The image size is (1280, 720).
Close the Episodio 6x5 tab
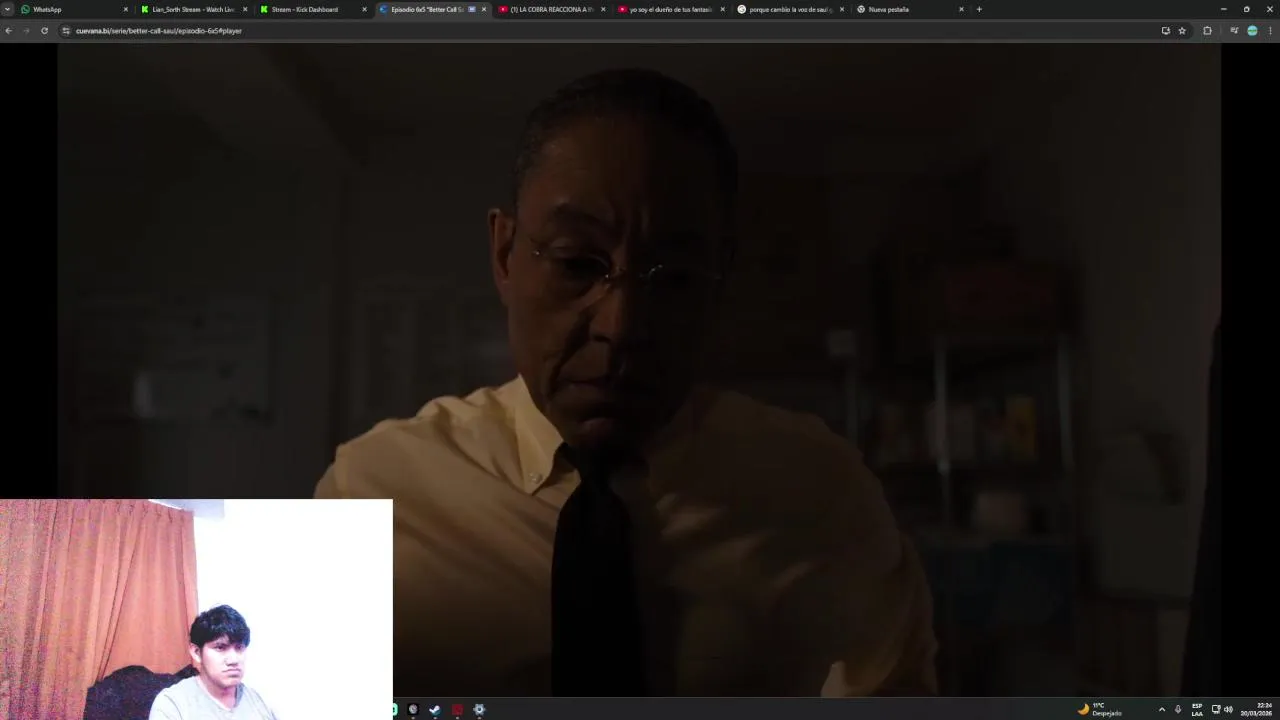pyautogui.click(x=484, y=9)
